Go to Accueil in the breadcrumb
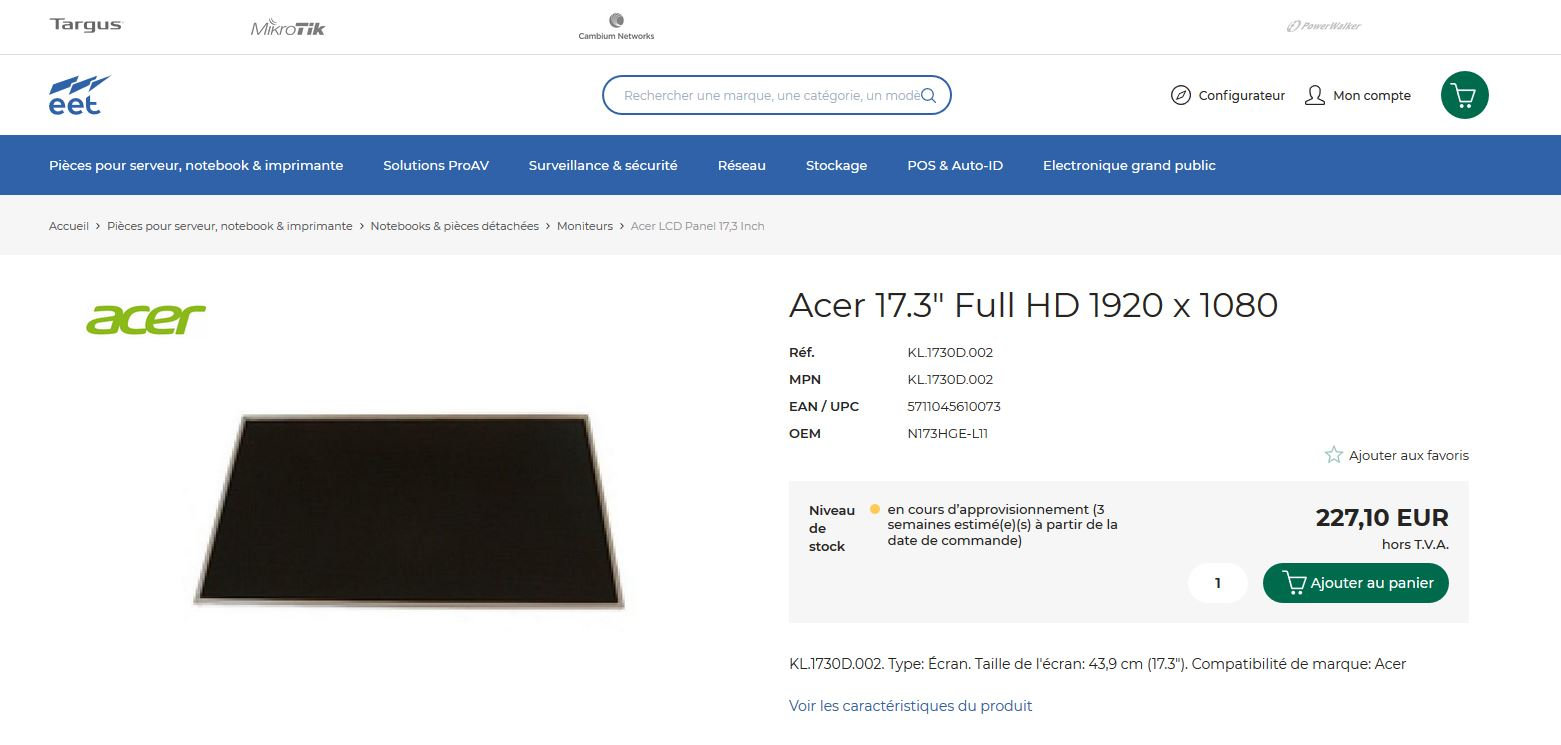This screenshot has width=1561, height=745. 69,226
